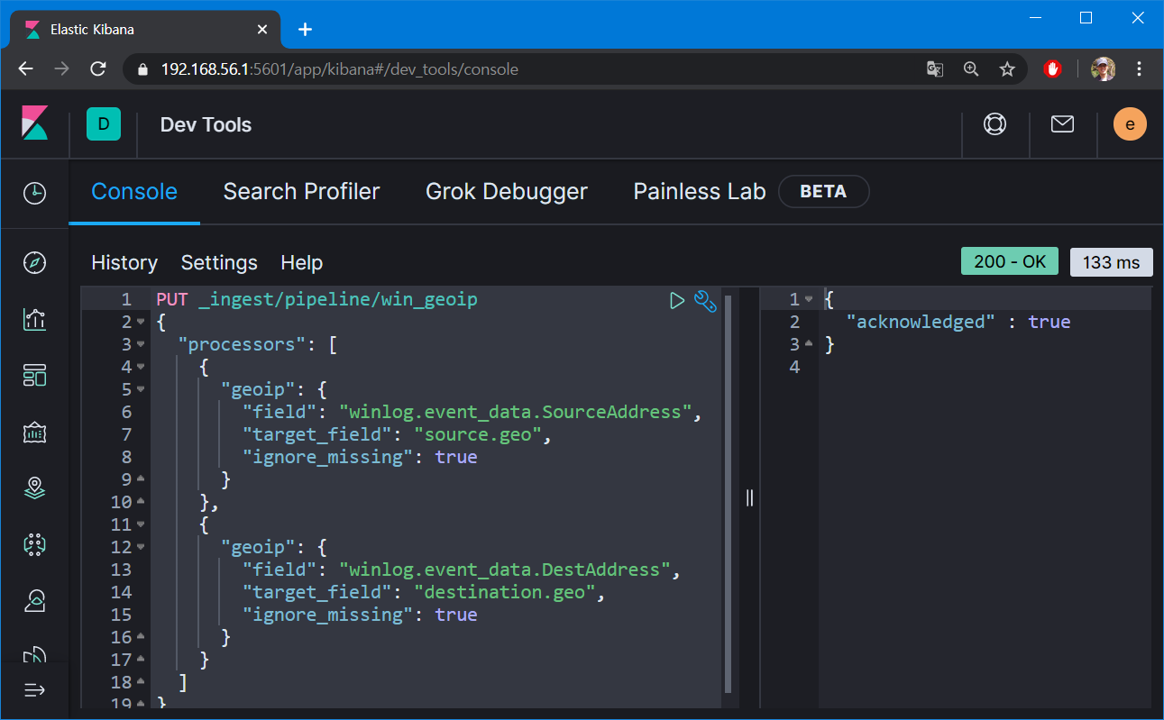
Task: Open the sidebar icon just below Machine Learning
Action: 34,601
